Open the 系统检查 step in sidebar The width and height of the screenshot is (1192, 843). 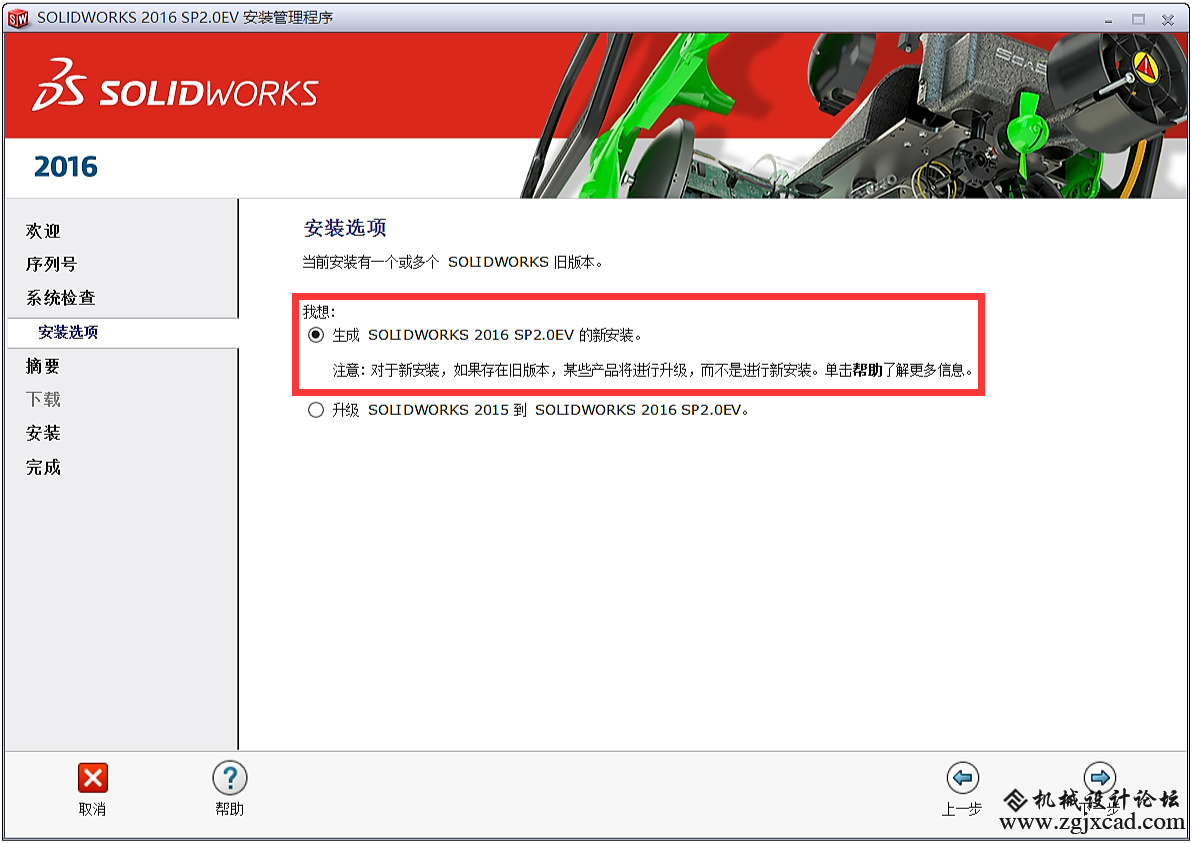[x=61, y=298]
